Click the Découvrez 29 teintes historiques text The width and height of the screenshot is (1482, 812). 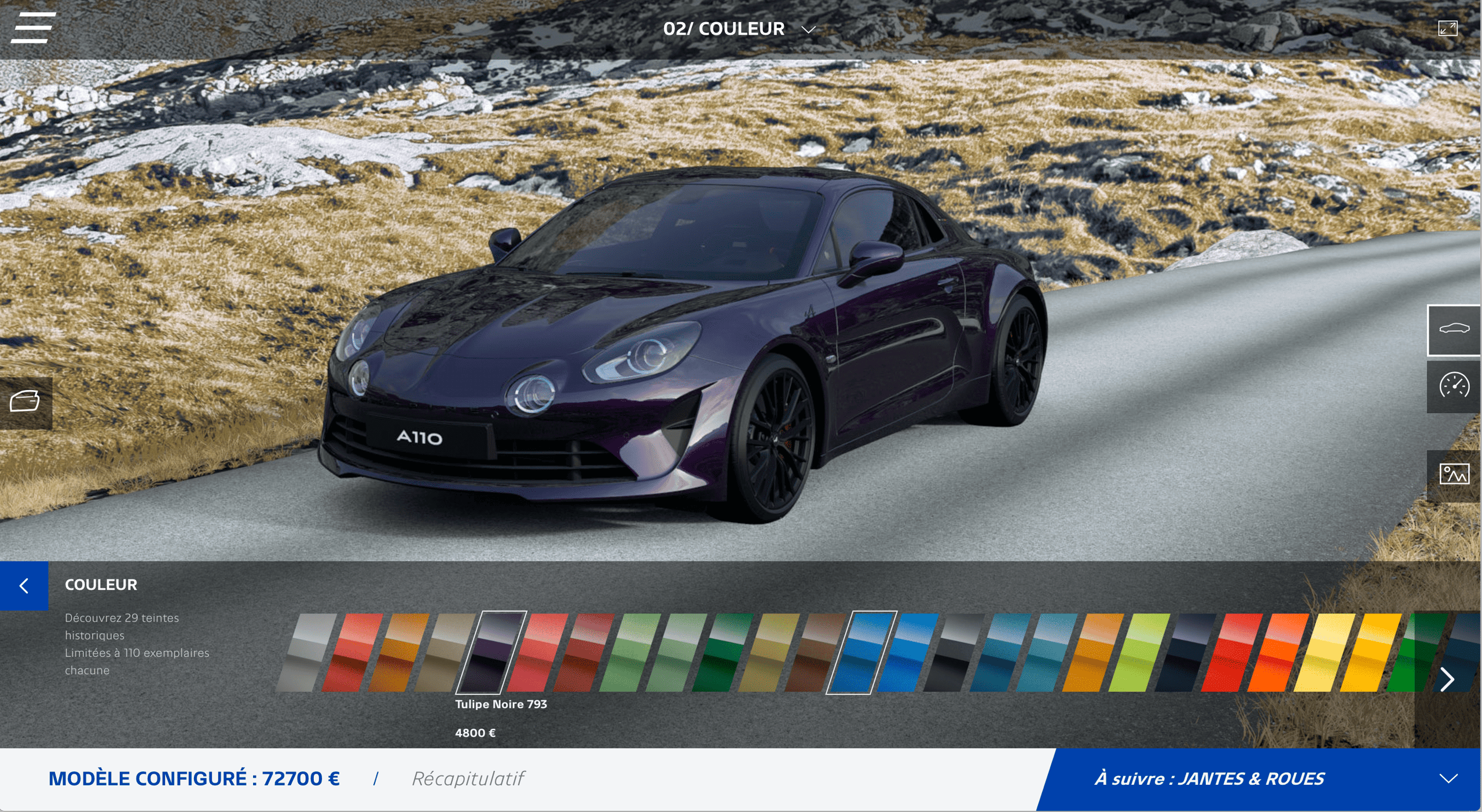122,627
